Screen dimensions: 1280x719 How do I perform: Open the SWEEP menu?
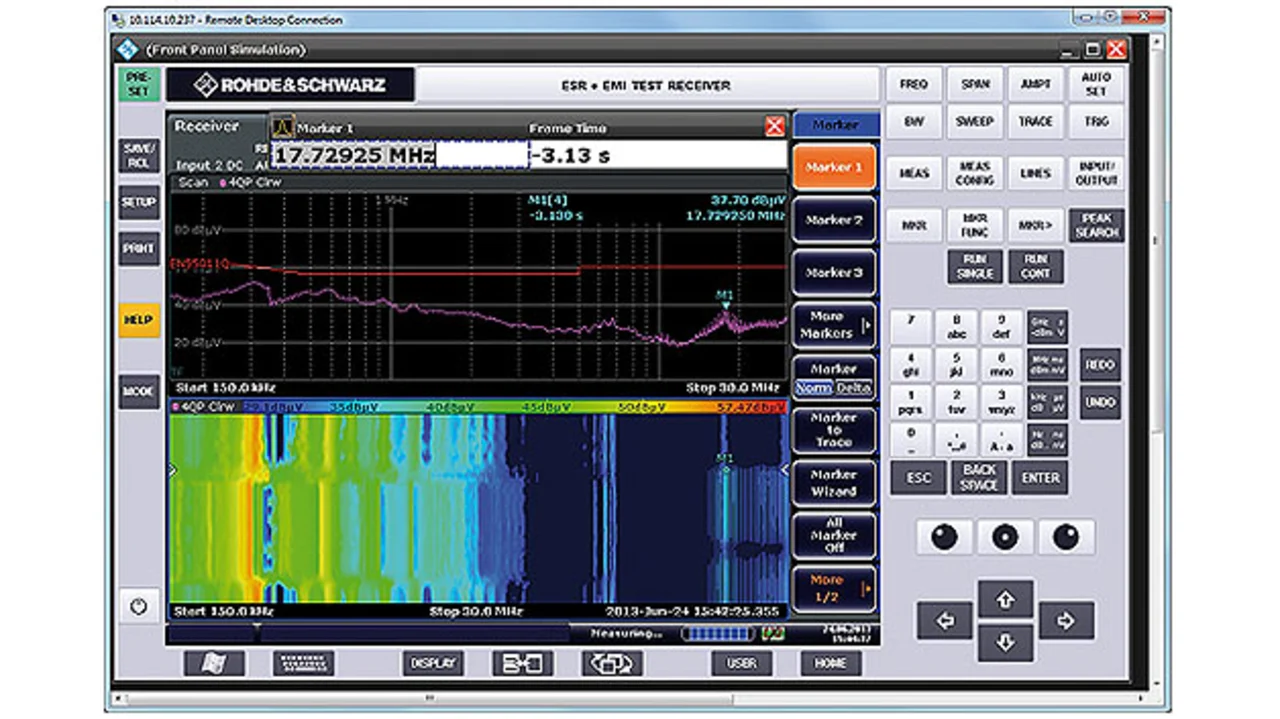click(x=975, y=121)
